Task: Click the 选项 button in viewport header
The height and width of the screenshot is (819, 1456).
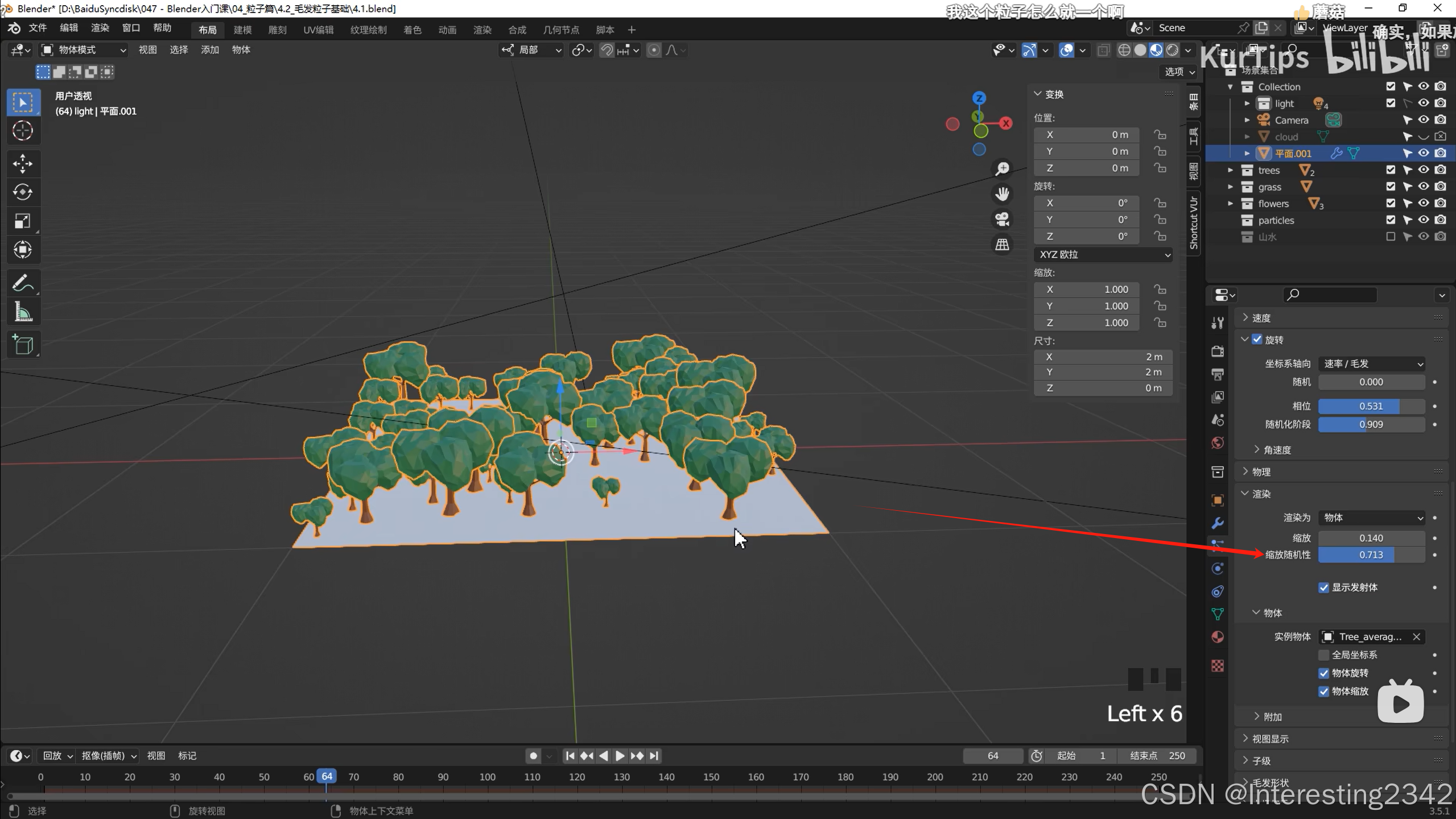Action: (1179, 72)
